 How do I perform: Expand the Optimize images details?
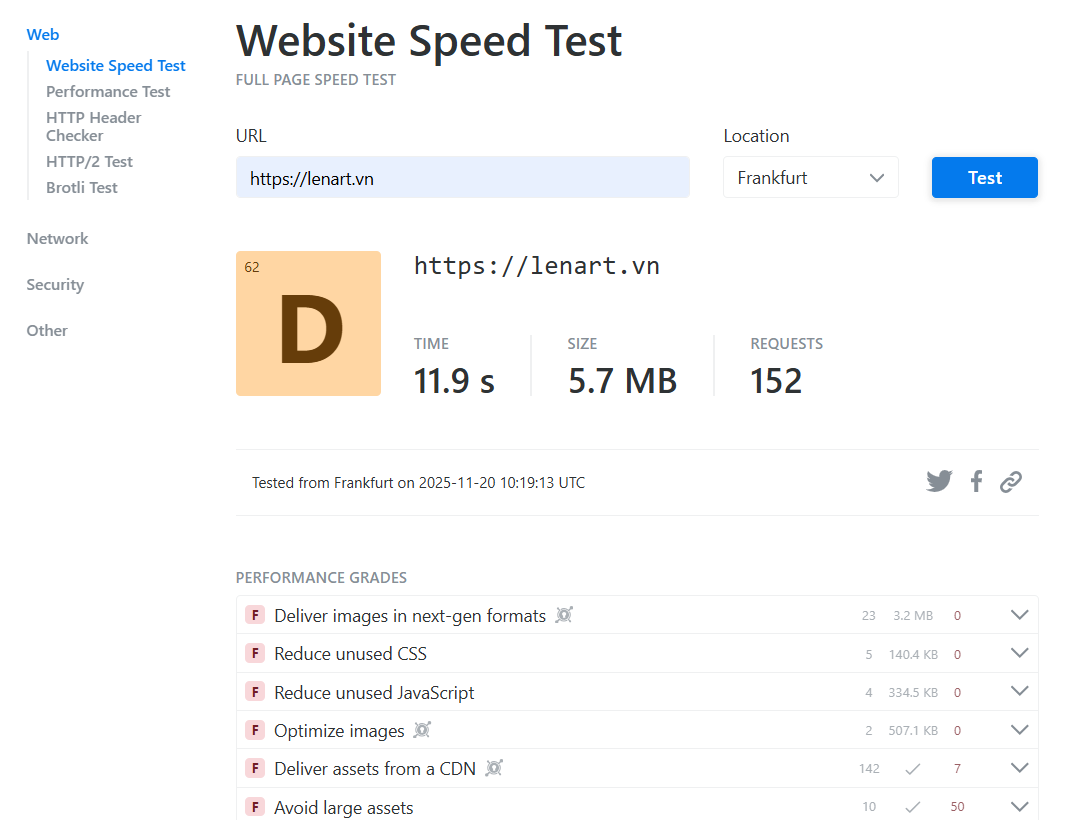pyautogui.click(x=1019, y=729)
